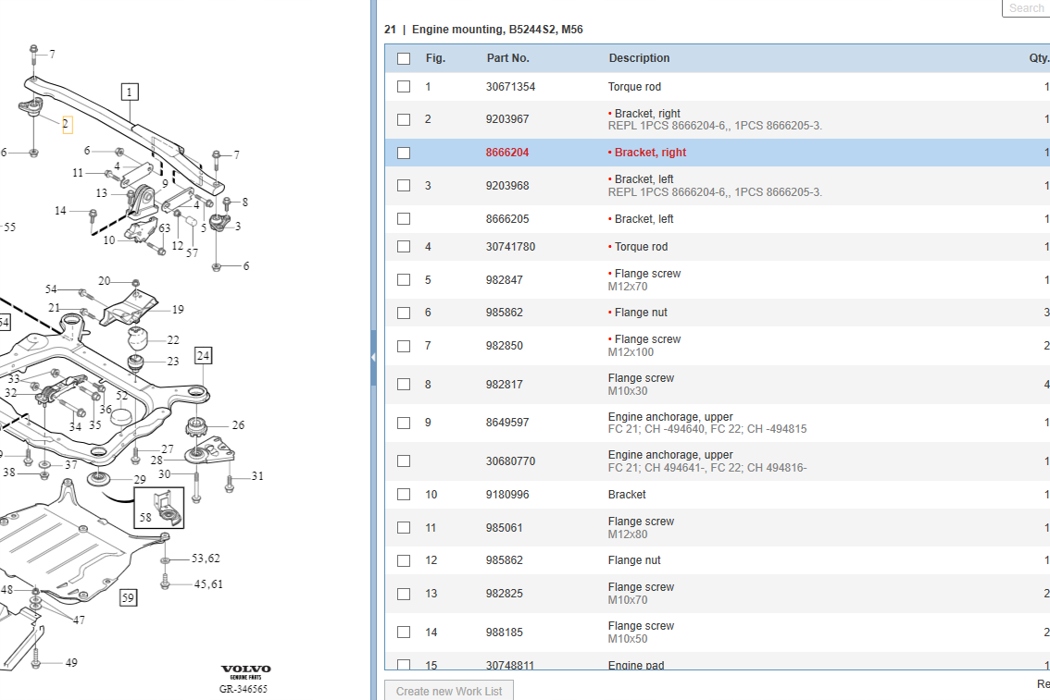
Task: Click callout 14 beside the screw
Action: [60, 210]
